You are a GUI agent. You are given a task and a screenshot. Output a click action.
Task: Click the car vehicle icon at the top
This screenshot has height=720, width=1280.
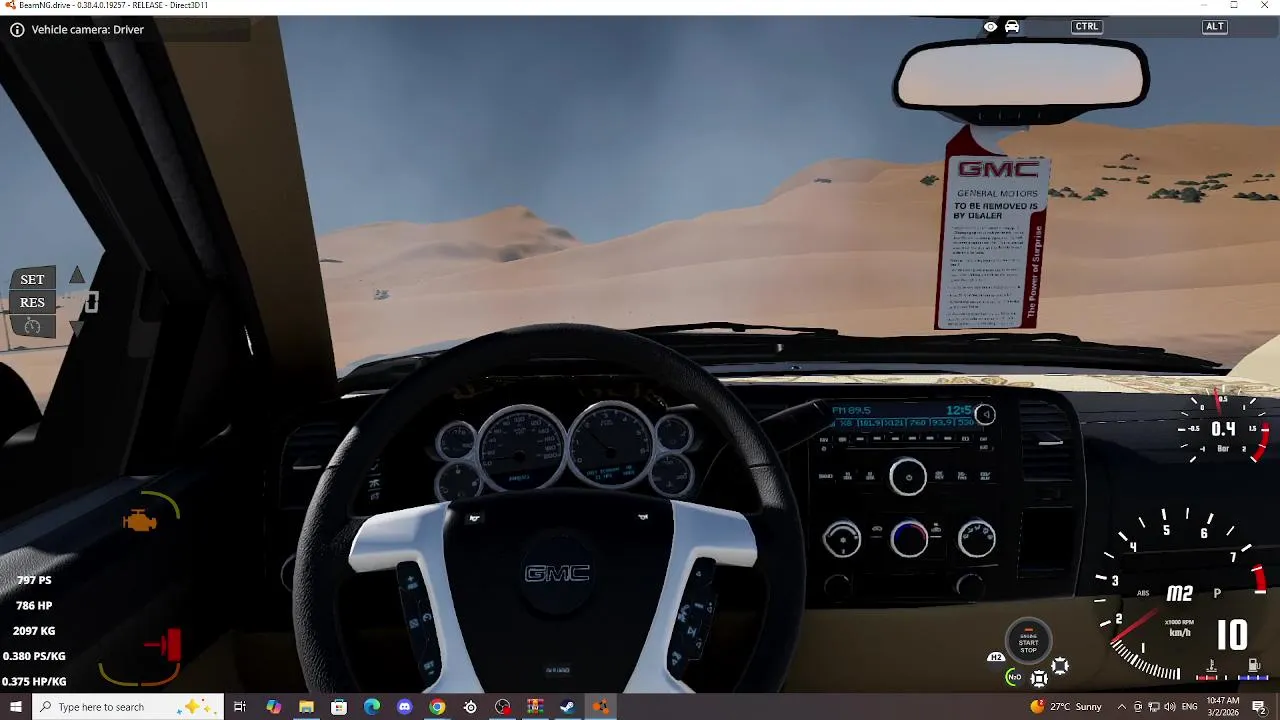(x=1012, y=27)
